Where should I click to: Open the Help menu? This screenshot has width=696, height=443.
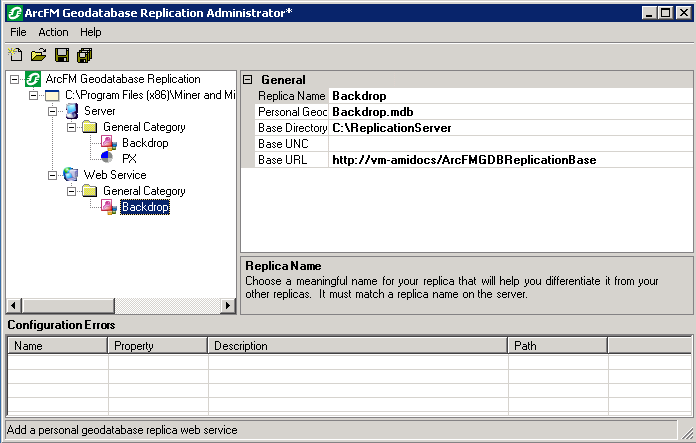91,32
